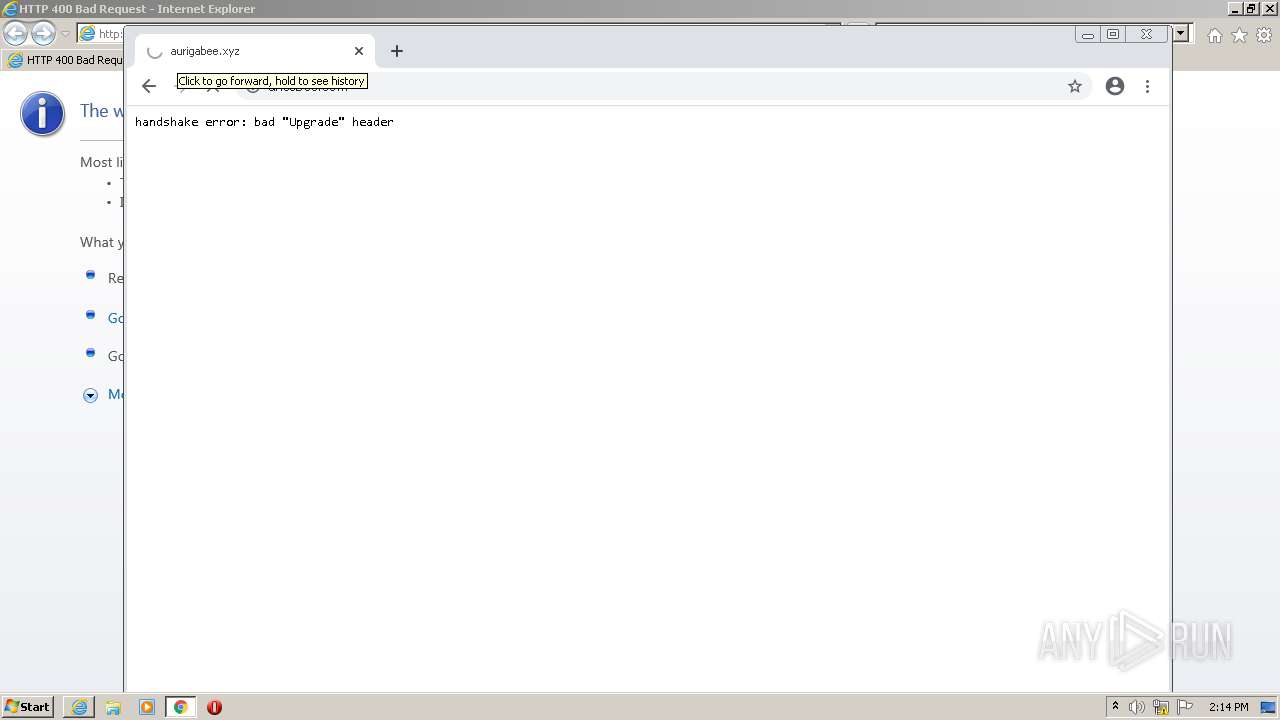Launch Windows Media Player from the taskbar
The width and height of the screenshot is (1280, 720).
[147, 707]
